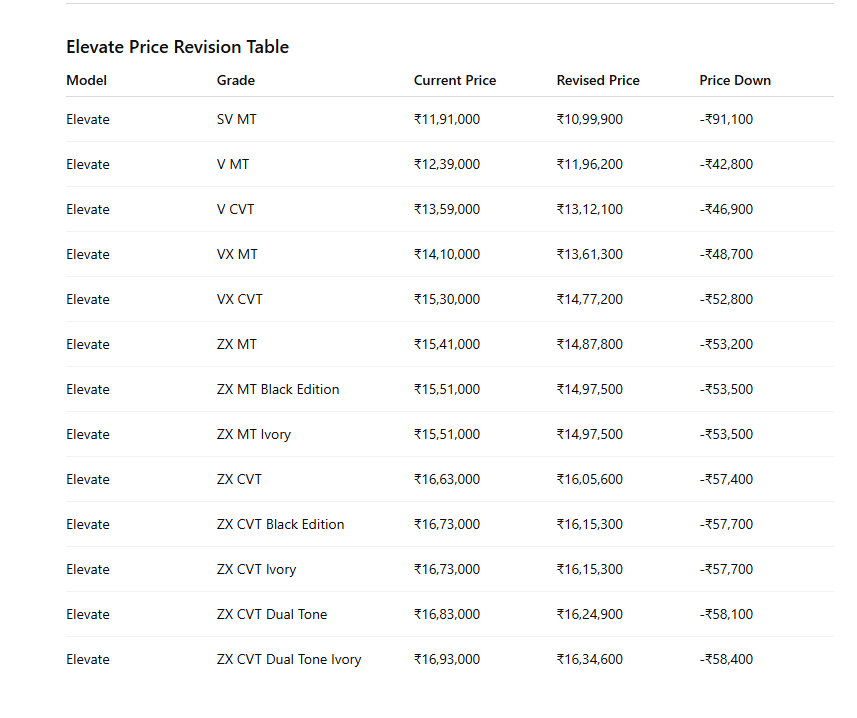Viewport: 857px width, 718px height.
Task: Select the Grade column header
Action: 236,80
